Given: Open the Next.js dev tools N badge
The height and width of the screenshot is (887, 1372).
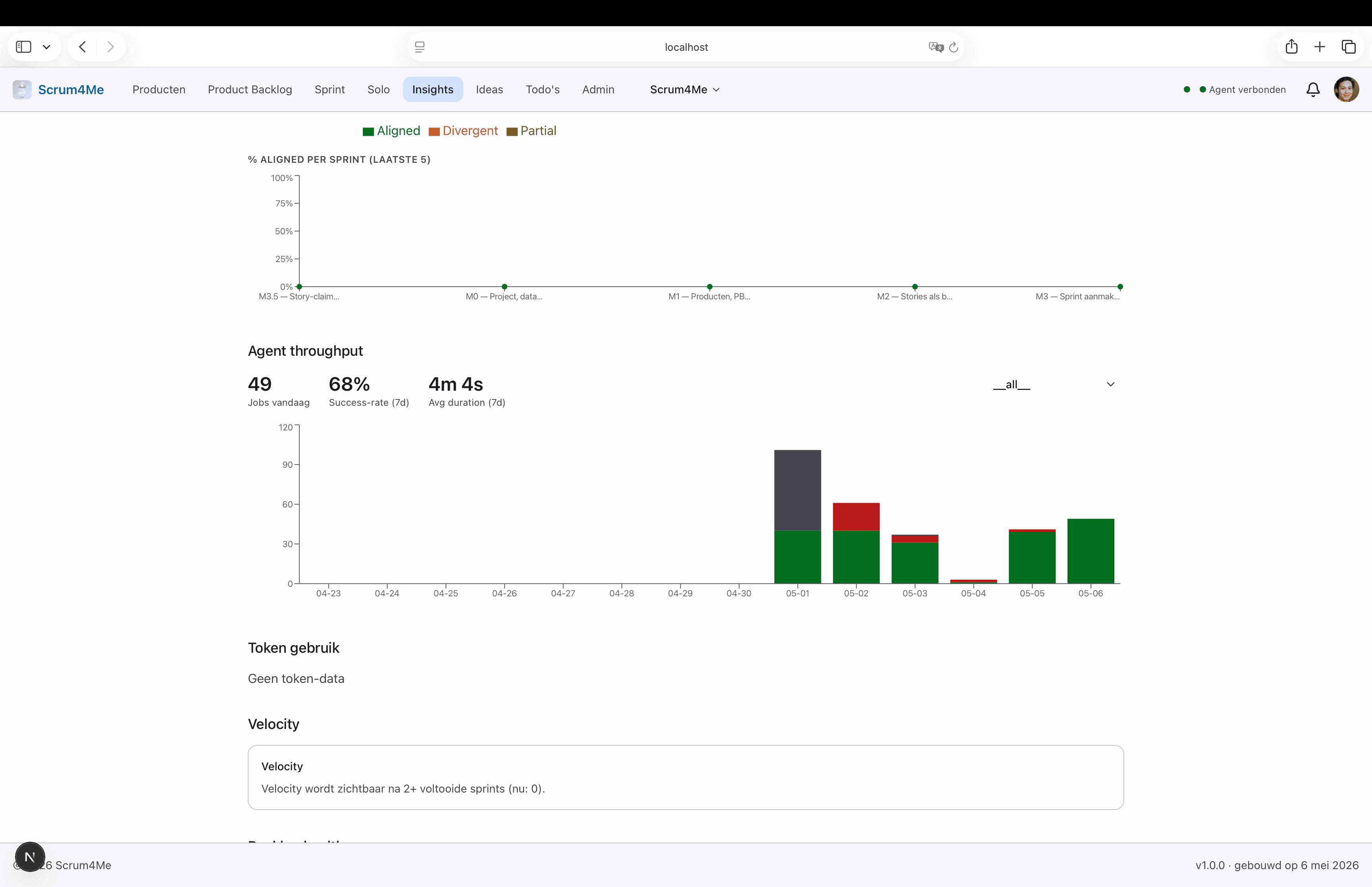Looking at the screenshot, I should tap(30, 856).
